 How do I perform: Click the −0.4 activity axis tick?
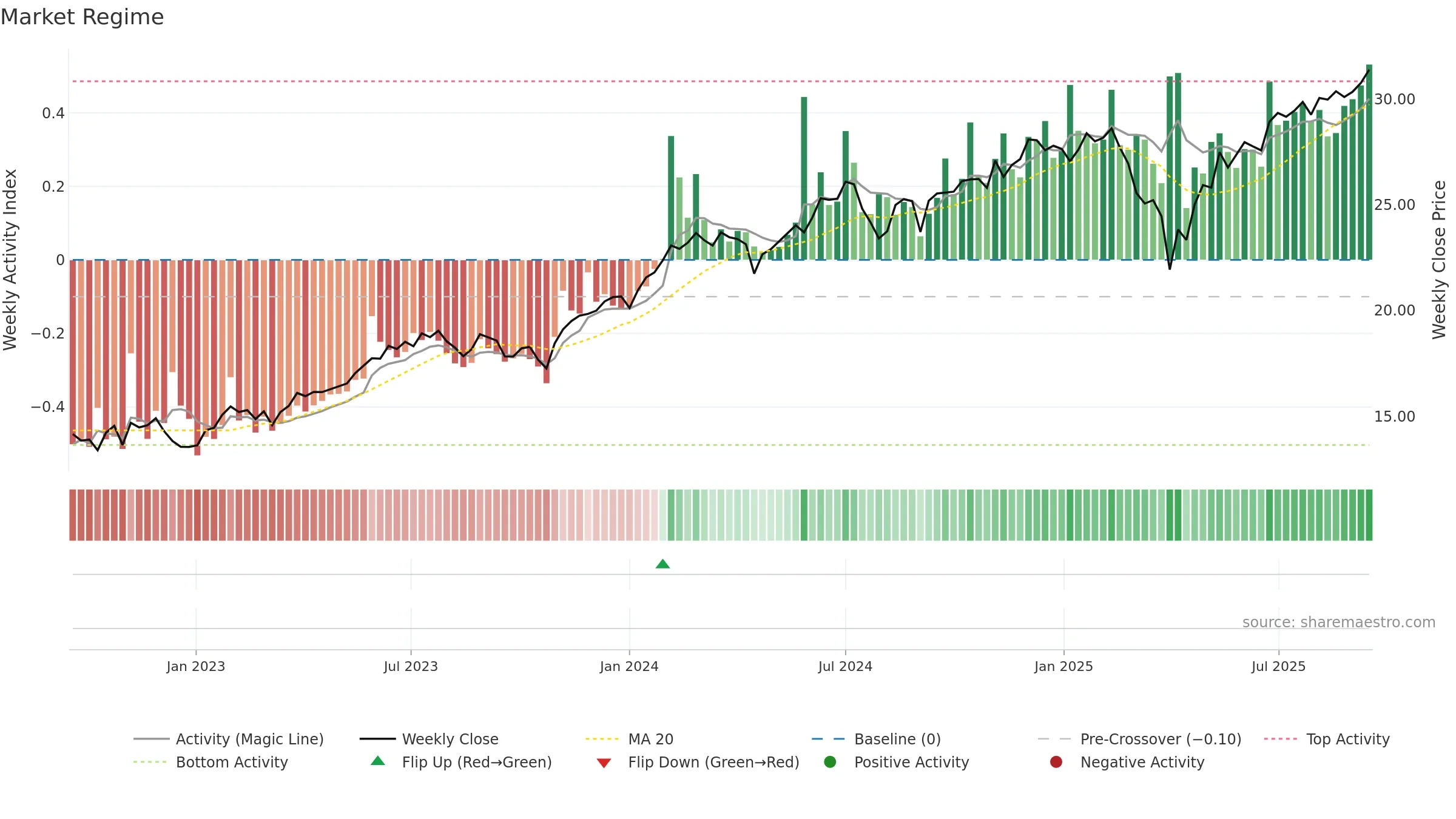[48, 406]
